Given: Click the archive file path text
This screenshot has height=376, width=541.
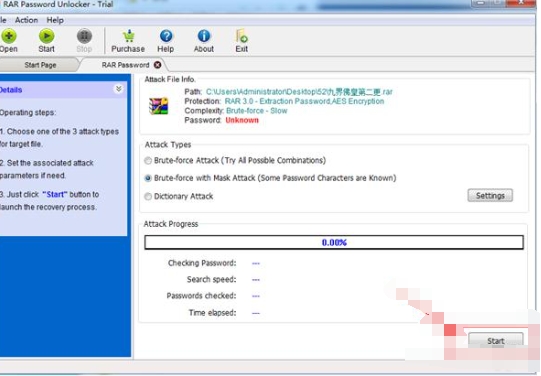Looking at the screenshot, I should (x=299, y=92).
